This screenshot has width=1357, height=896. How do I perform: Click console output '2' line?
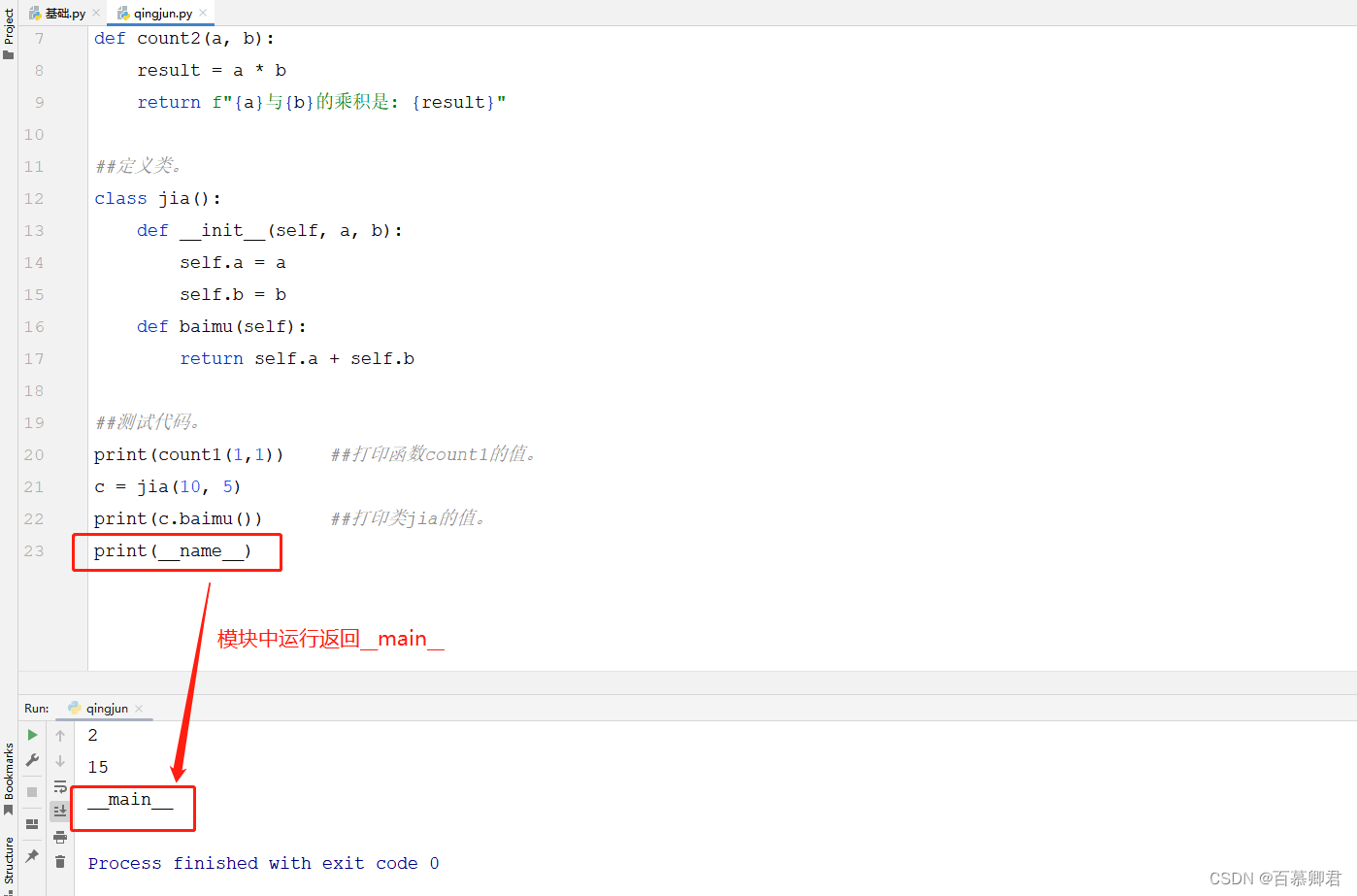point(92,735)
